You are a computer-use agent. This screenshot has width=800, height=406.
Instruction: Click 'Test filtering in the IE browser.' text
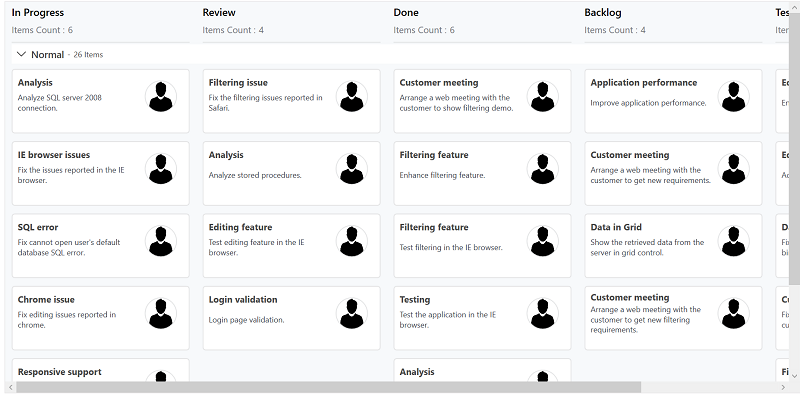click(451, 248)
